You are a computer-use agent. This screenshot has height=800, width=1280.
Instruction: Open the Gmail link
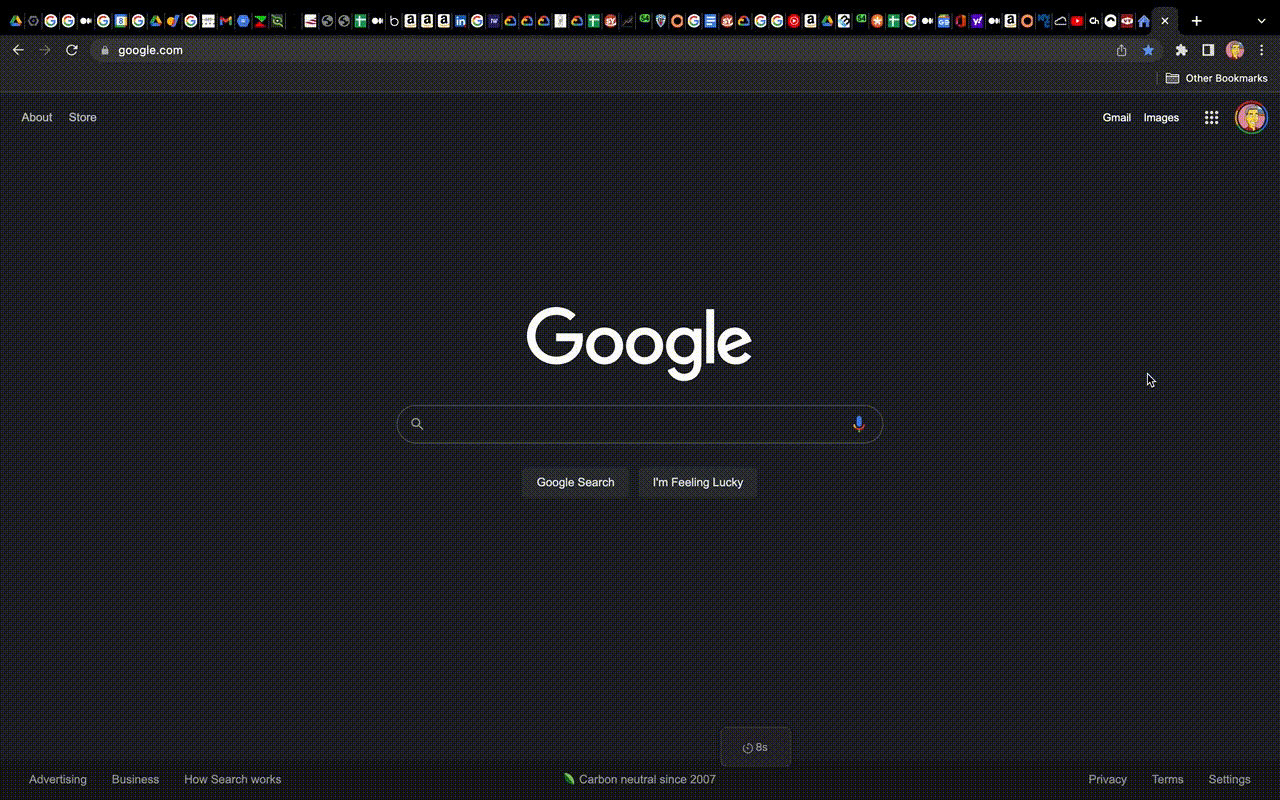click(1117, 117)
